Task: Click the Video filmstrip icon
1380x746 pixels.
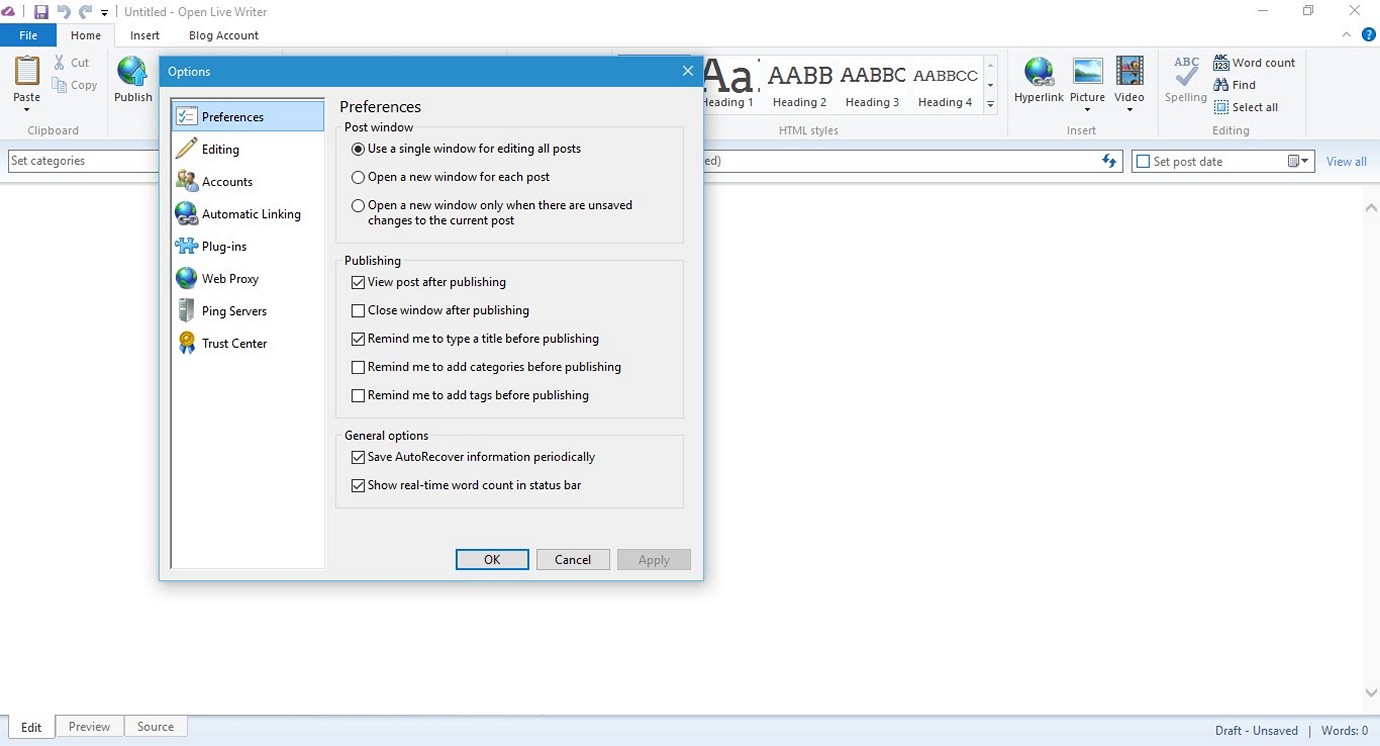Action: pyautogui.click(x=1129, y=72)
